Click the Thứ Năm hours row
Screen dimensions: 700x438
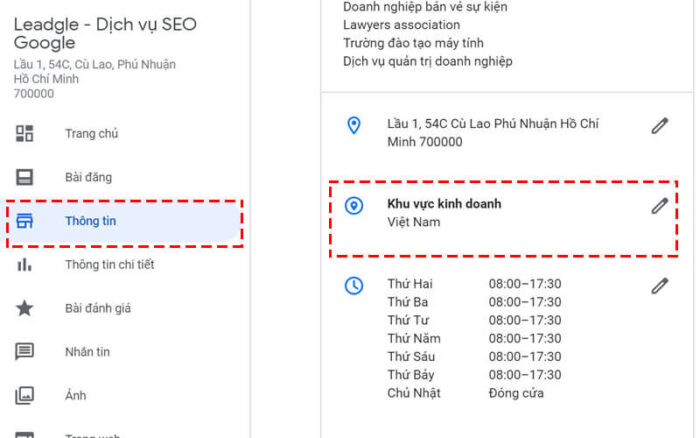click(474, 338)
